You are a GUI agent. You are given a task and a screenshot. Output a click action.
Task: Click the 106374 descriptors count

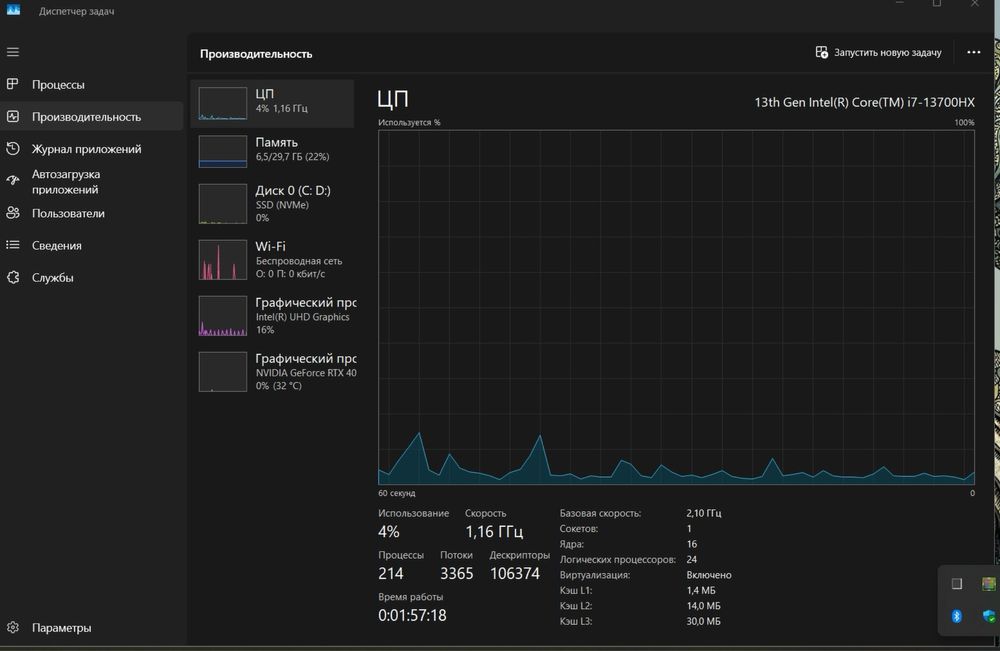click(515, 573)
